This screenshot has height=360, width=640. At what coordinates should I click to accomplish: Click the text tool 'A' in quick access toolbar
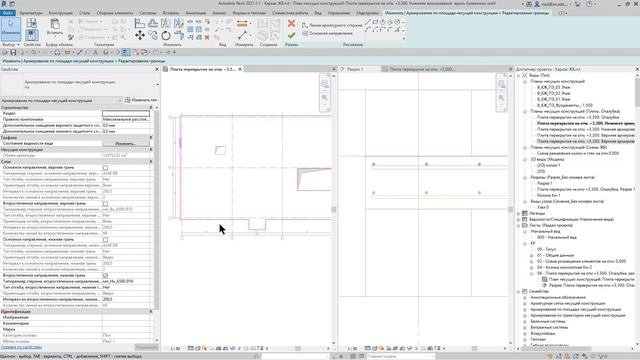pos(96,52)
